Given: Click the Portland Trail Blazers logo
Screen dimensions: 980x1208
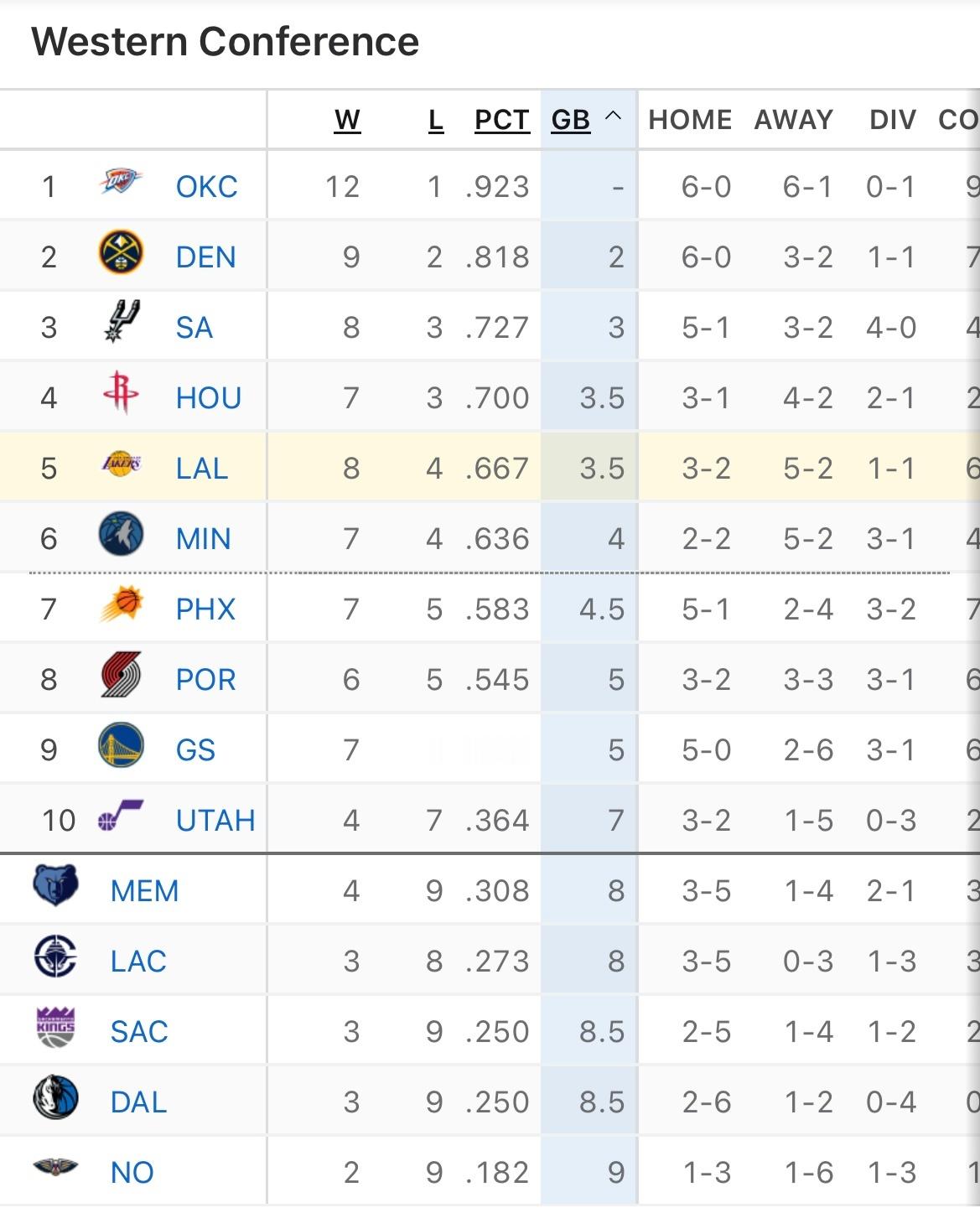Looking at the screenshot, I should tap(121, 676).
